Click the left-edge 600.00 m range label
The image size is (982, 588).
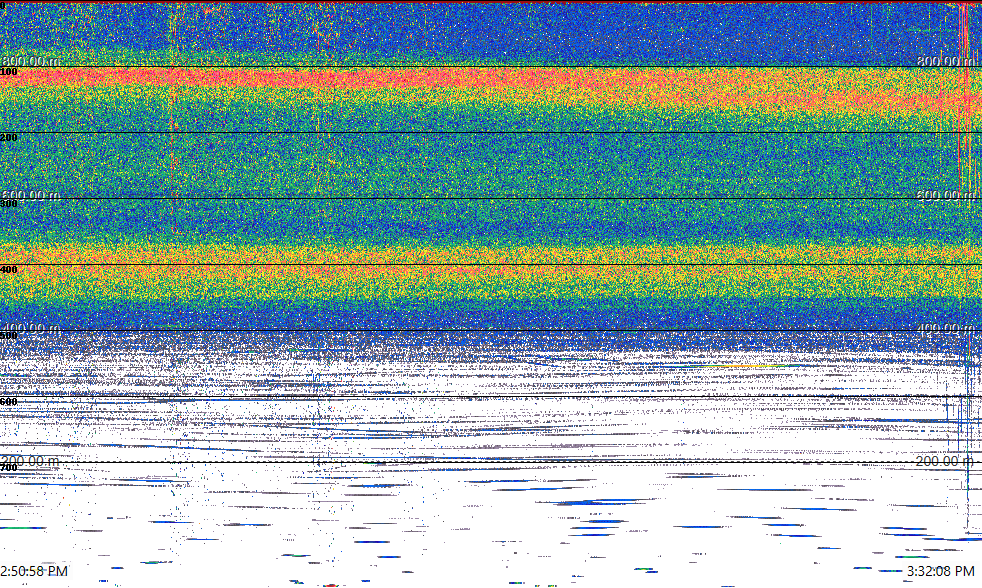coord(31,195)
